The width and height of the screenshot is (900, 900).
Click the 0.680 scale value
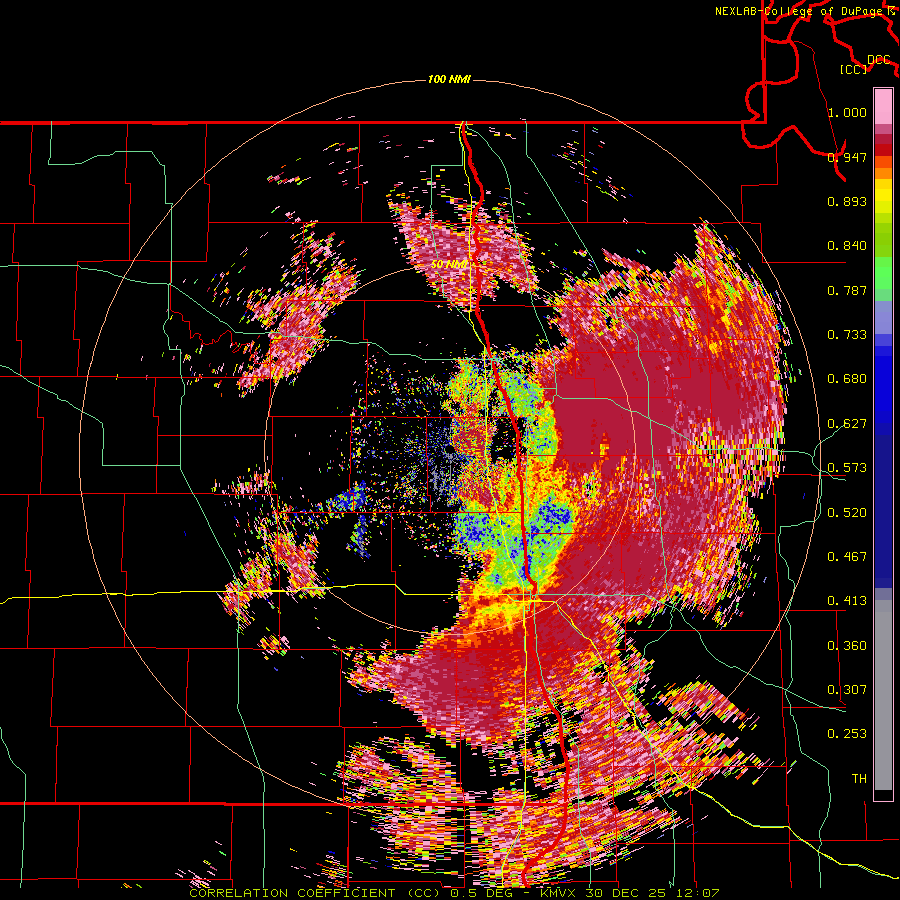(847, 379)
